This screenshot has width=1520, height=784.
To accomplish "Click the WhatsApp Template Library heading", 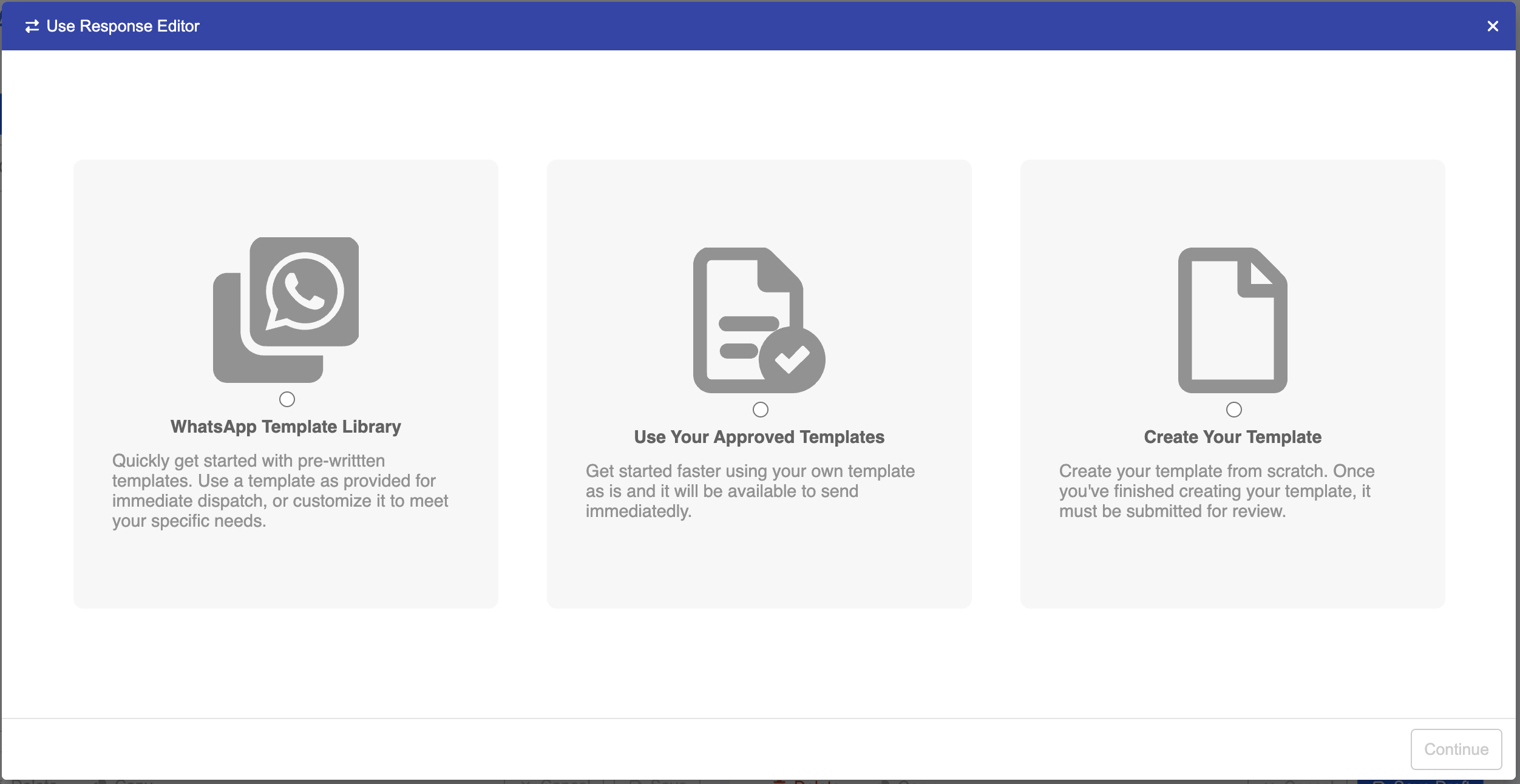I will pos(286,427).
